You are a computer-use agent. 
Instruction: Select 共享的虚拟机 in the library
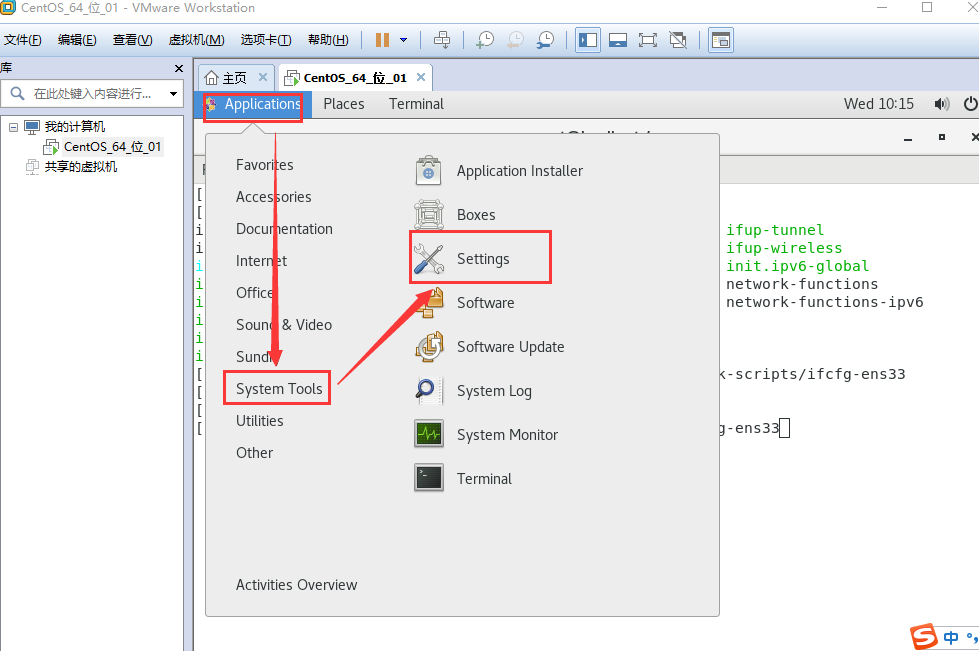click(x=81, y=167)
